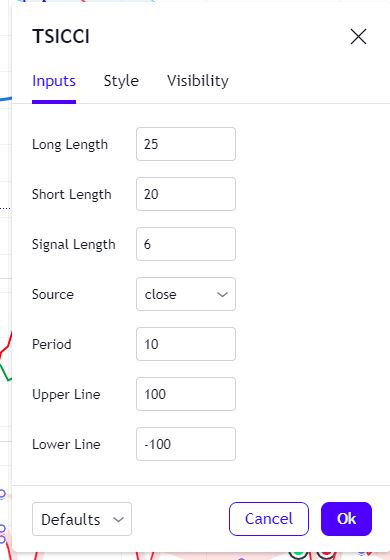Close the TSICCI settings dialog
Image resolution: width=390 pixels, height=560 pixels.
pyautogui.click(x=358, y=36)
